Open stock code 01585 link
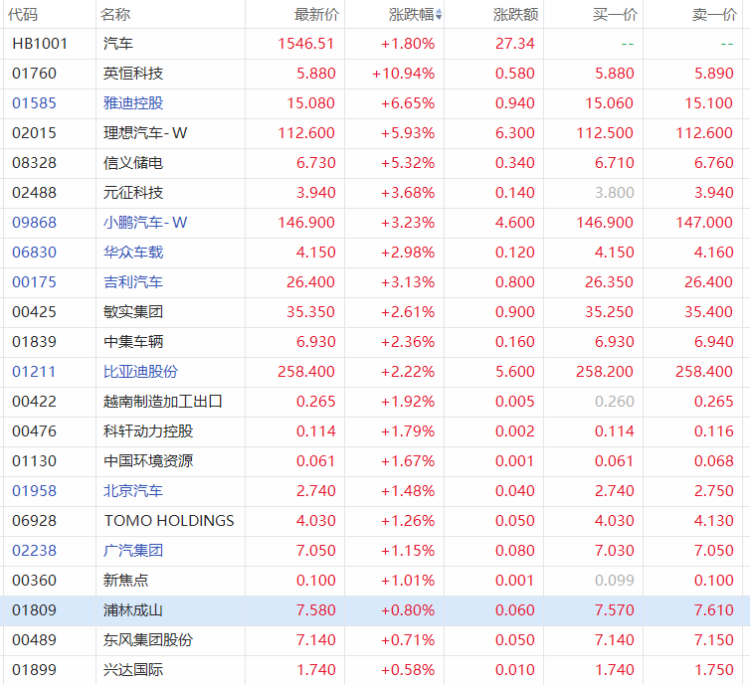Viewport: 750px width, 685px height. 34,103
